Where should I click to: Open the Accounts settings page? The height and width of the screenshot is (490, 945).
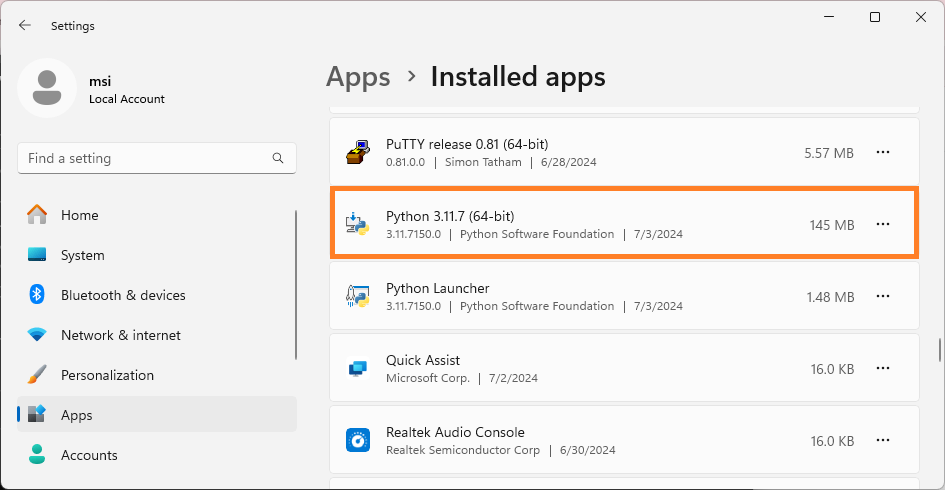point(89,455)
